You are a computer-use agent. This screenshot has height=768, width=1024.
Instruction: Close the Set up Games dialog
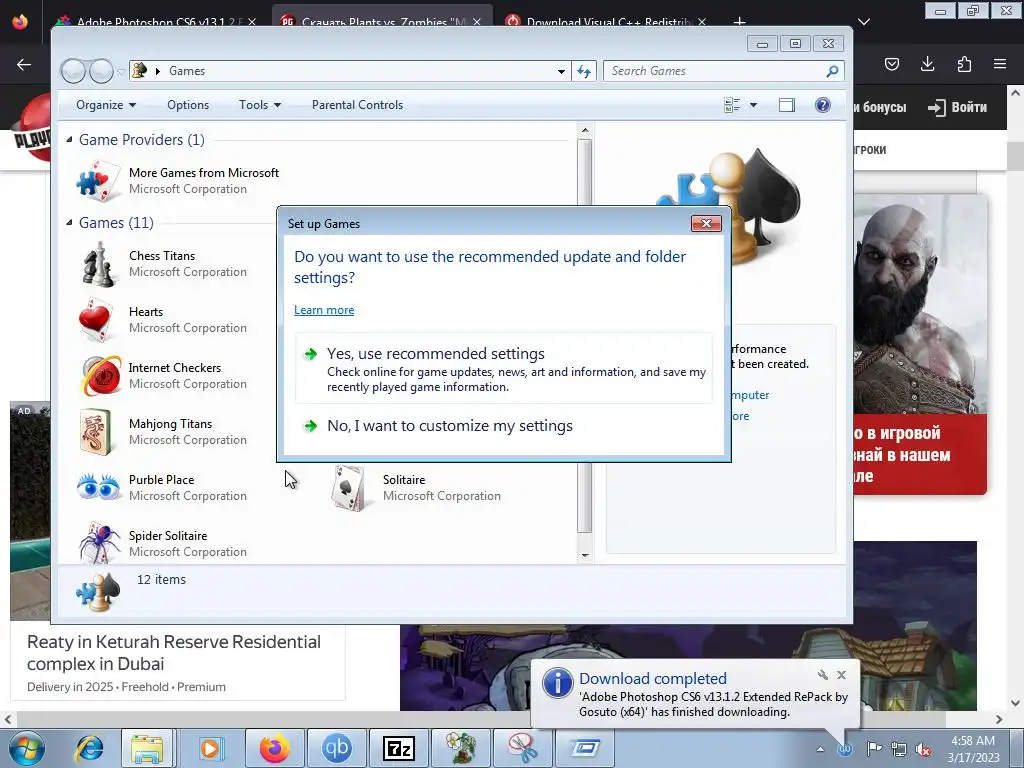[x=706, y=223]
